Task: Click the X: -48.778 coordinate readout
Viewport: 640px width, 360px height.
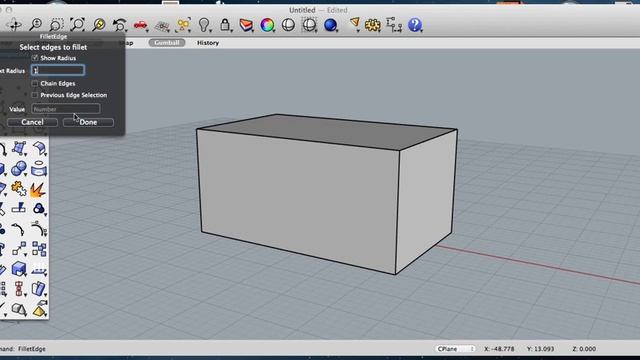Action: [x=499, y=349]
